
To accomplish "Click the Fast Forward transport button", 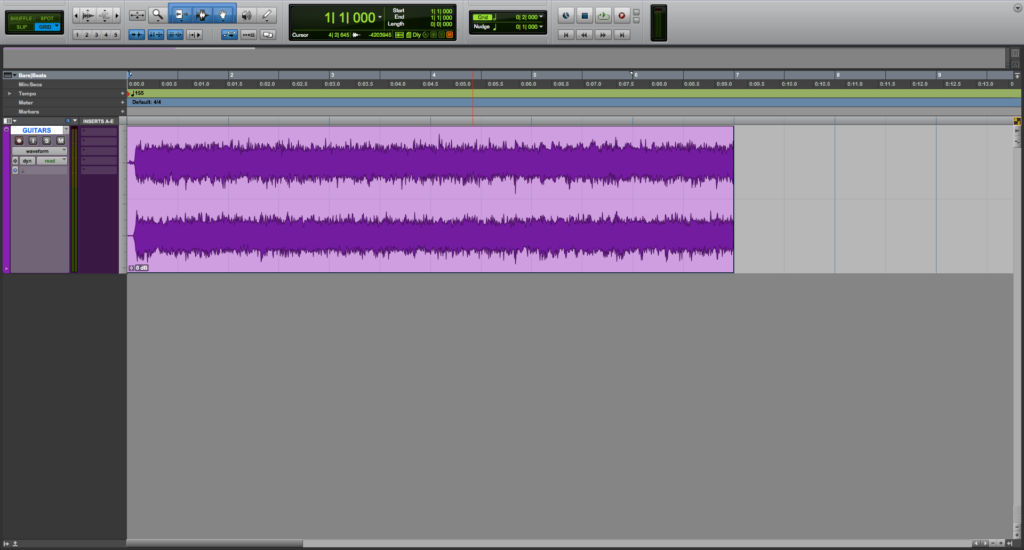I will [x=603, y=35].
